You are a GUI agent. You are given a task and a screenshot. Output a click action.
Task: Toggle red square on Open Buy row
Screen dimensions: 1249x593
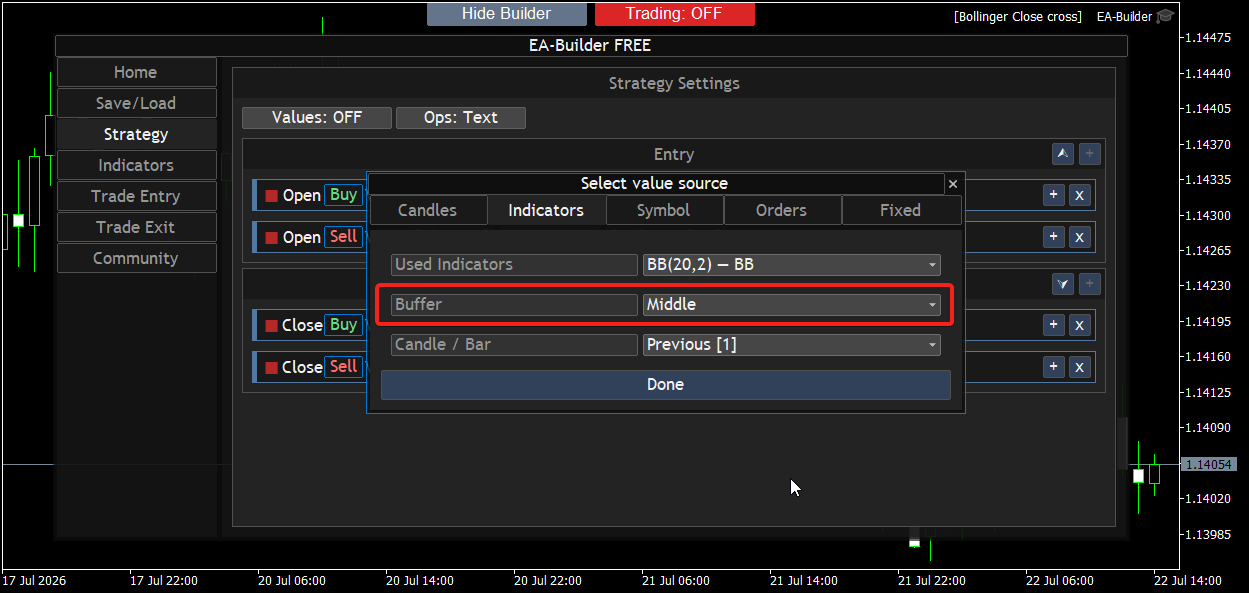pos(271,196)
